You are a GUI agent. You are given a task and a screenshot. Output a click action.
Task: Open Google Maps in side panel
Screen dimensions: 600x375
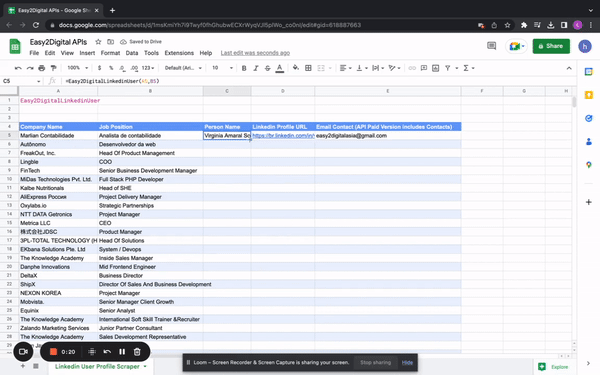pyautogui.click(x=589, y=165)
